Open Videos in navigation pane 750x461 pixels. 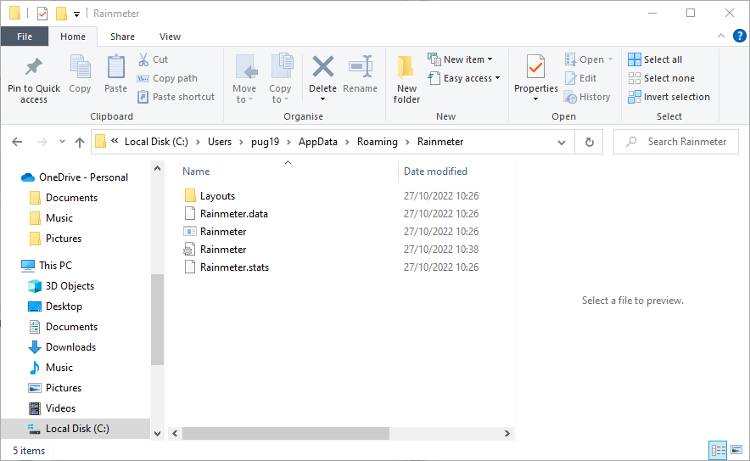(60, 408)
